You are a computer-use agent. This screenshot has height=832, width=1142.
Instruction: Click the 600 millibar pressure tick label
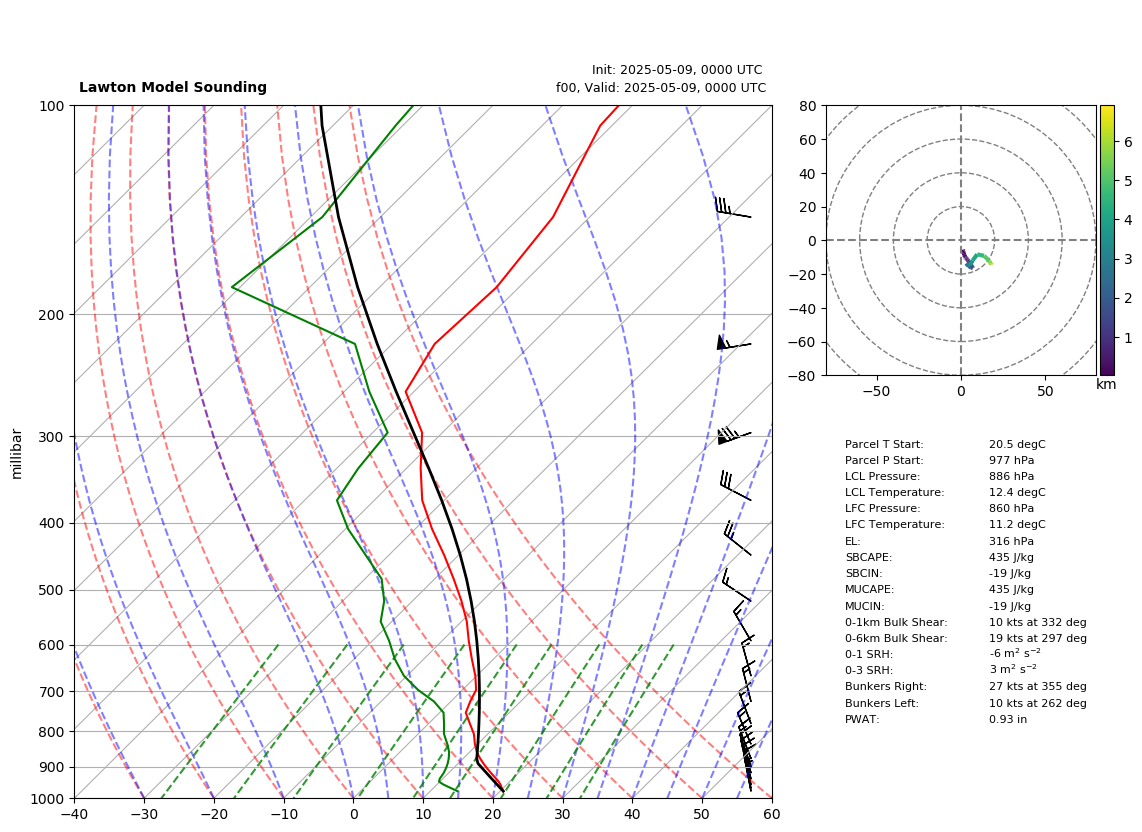click(x=52, y=645)
